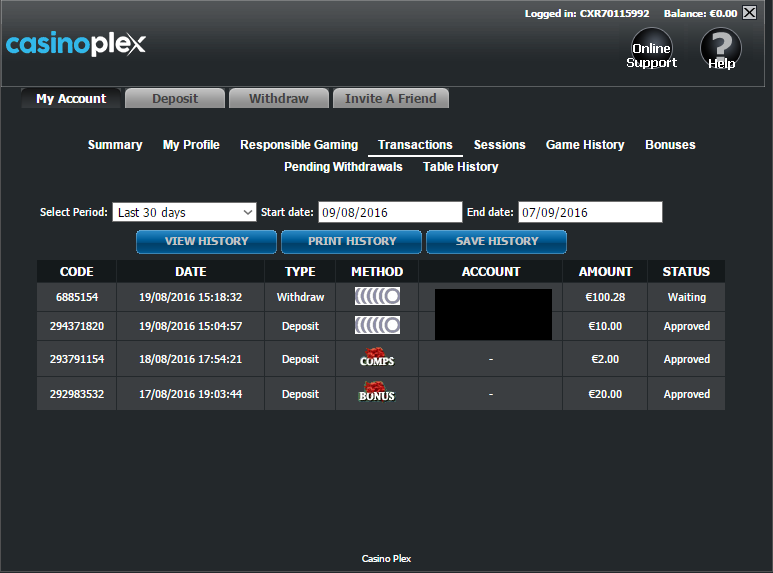Click the METHOD column header
773x573 pixels.
click(377, 271)
